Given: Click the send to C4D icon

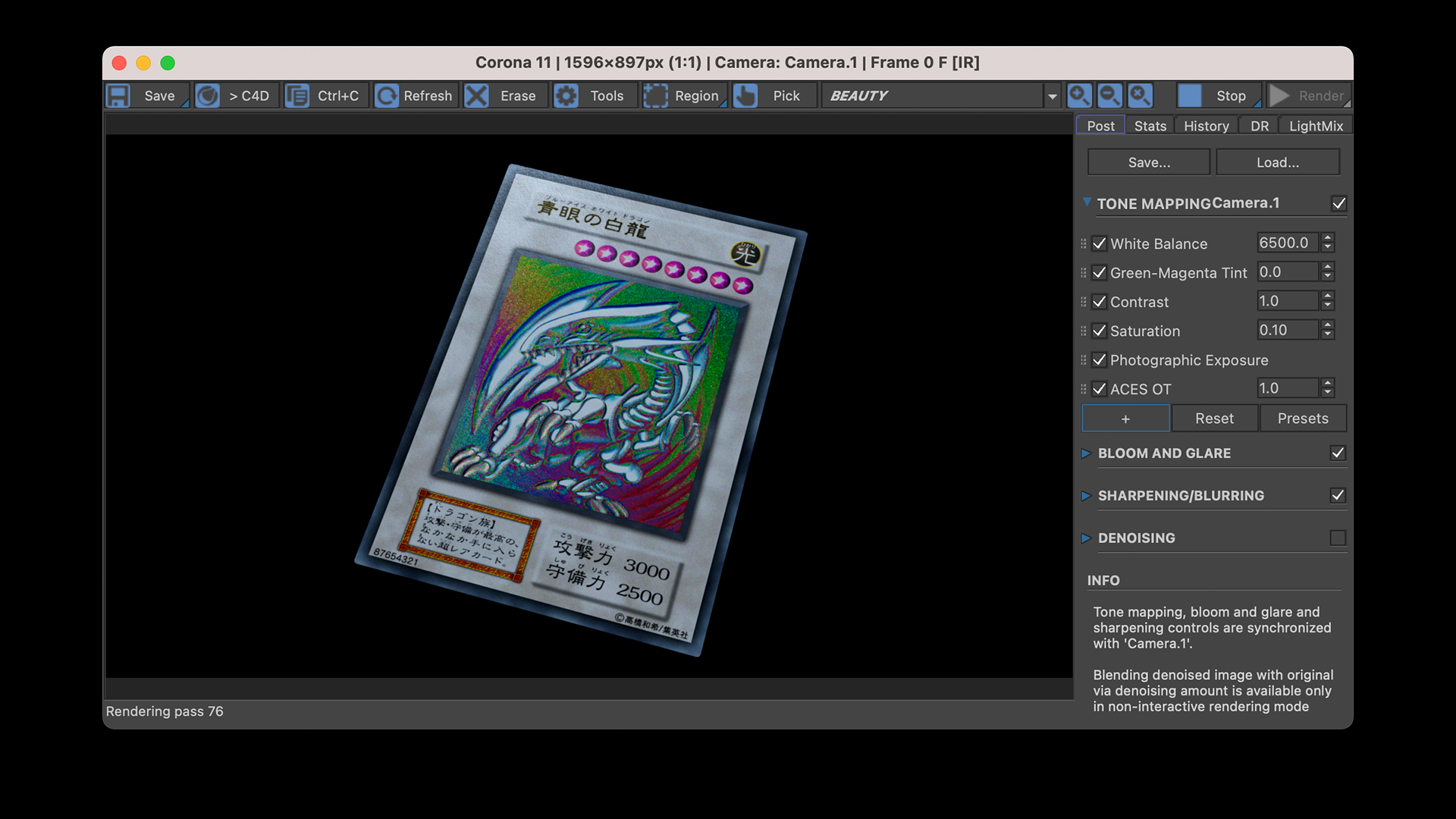Looking at the screenshot, I should point(207,96).
